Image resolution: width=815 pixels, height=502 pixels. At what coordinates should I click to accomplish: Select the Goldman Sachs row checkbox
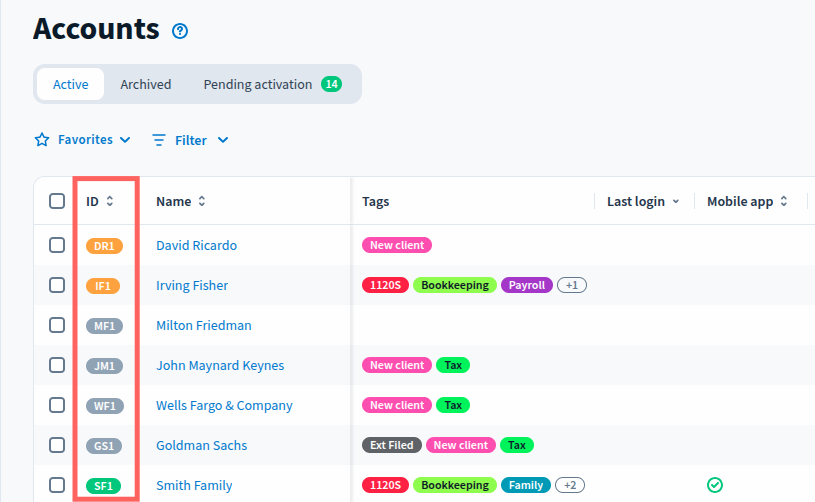click(x=57, y=445)
